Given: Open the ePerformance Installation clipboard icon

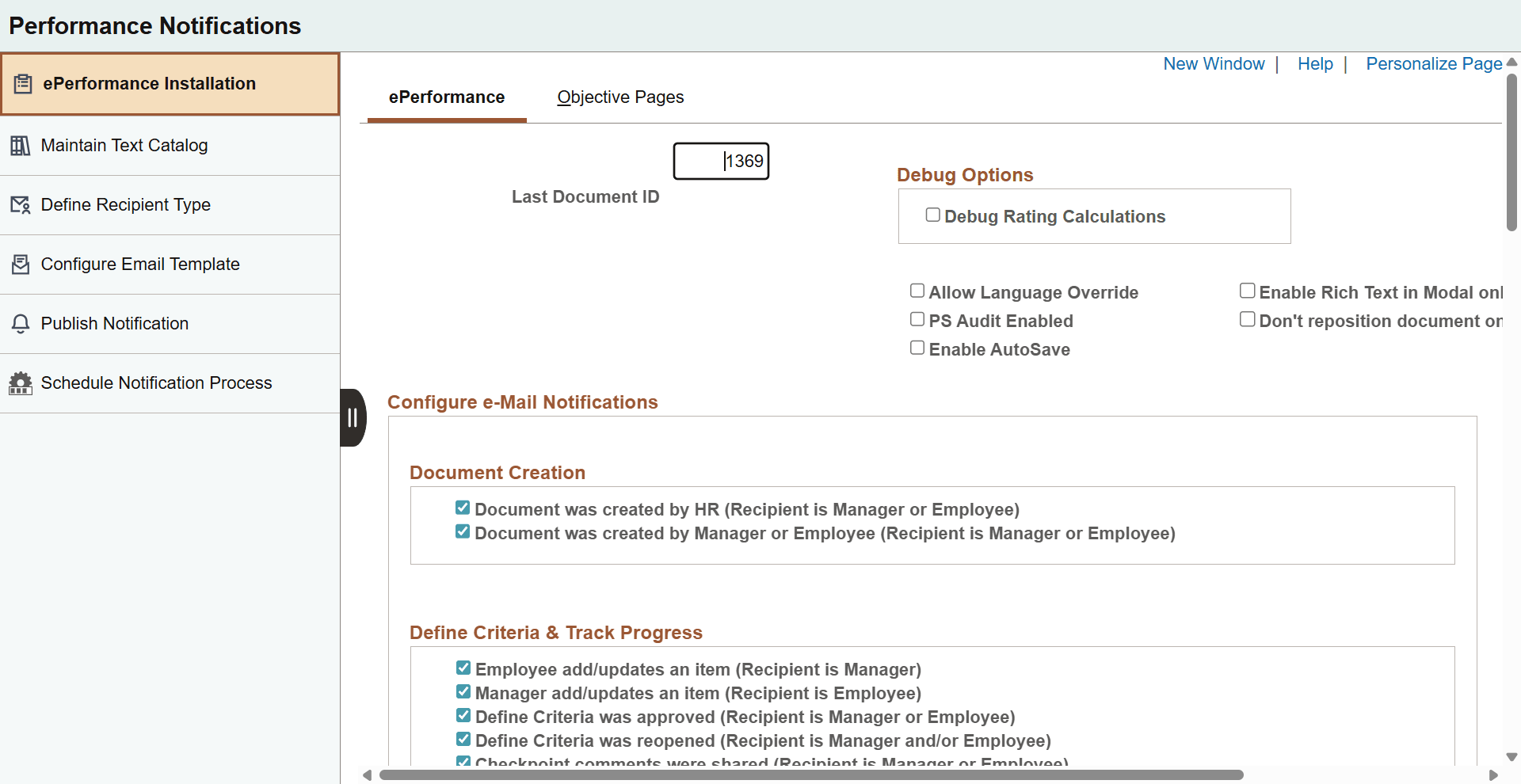Looking at the screenshot, I should pyautogui.click(x=21, y=83).
